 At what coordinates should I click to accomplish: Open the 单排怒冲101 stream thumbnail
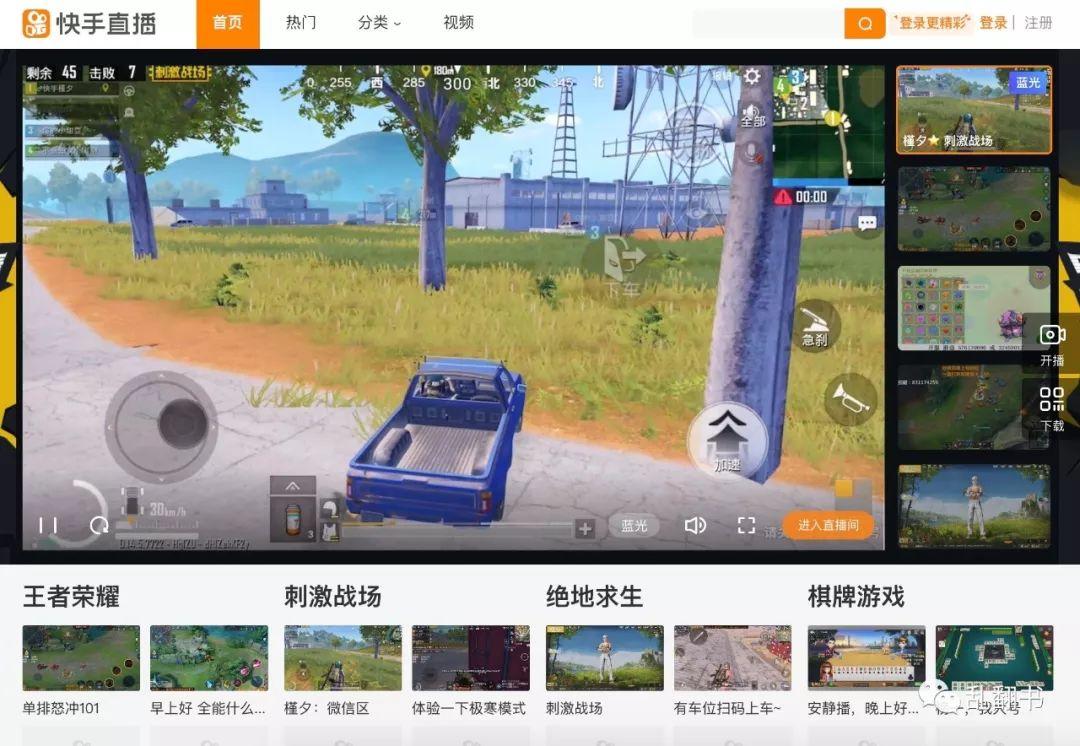click(81, 658)
